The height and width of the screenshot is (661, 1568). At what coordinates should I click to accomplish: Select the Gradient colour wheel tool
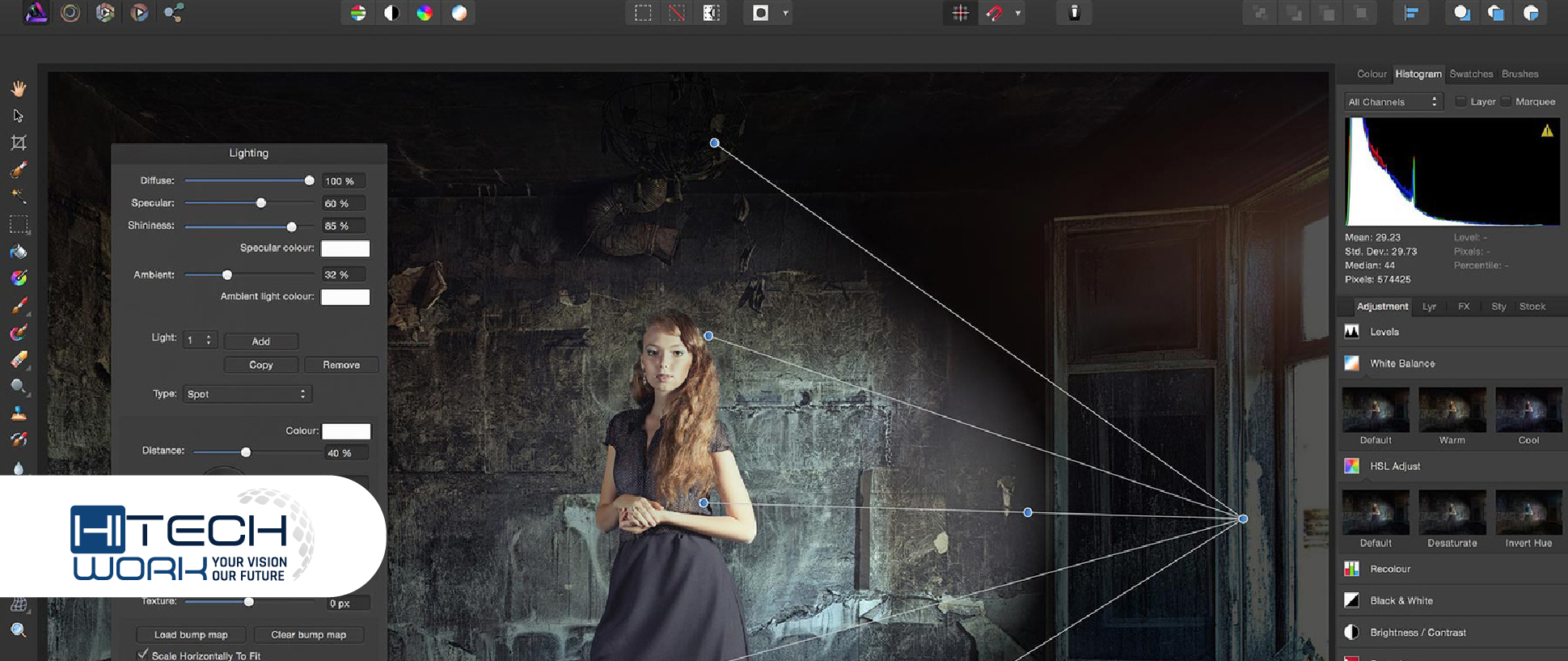[x=19, y=278]
